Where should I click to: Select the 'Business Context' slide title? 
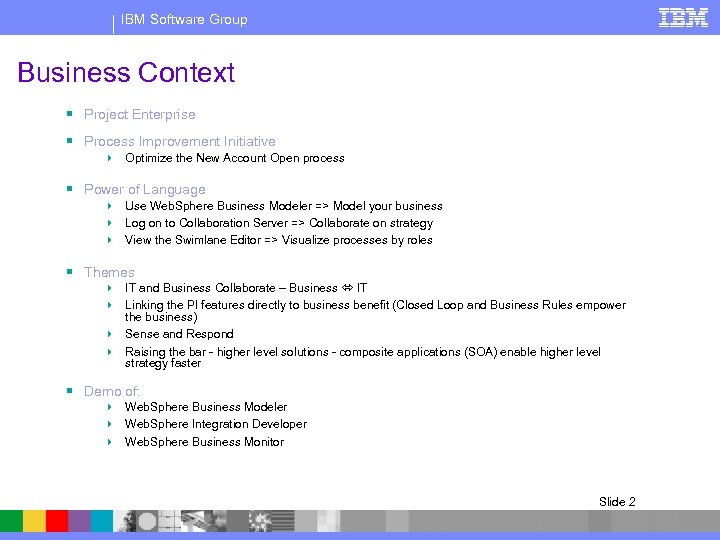pos(126,73)
